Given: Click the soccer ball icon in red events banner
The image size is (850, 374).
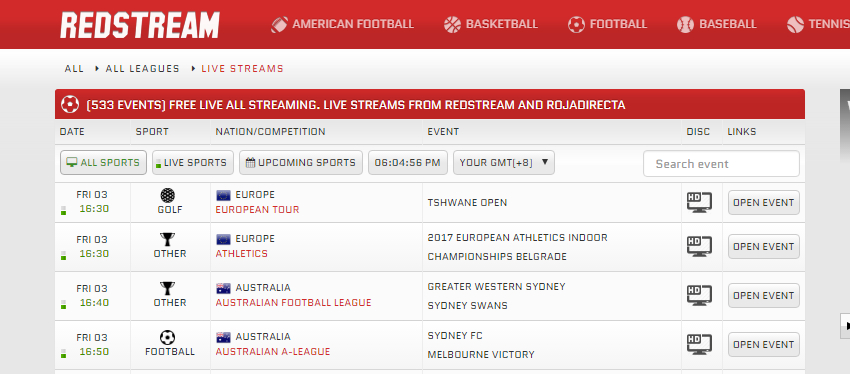Looking at the screenshot, I should [x=70, y=104].
